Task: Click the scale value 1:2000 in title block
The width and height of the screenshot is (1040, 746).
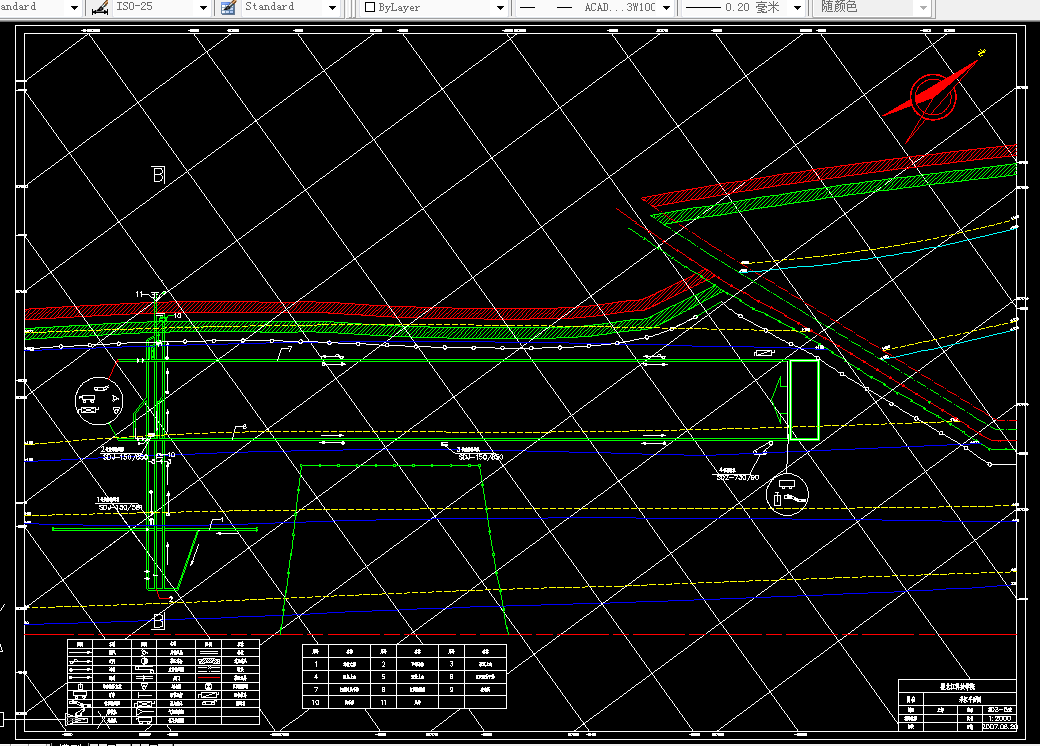Action: [x=999, y=718]
